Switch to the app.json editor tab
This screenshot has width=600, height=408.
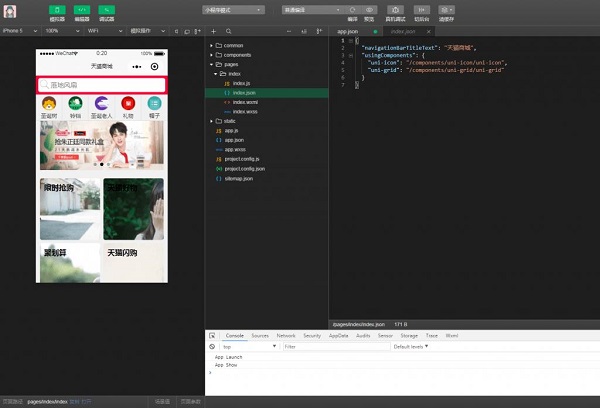pyautogui.click(x=348, y=31)
